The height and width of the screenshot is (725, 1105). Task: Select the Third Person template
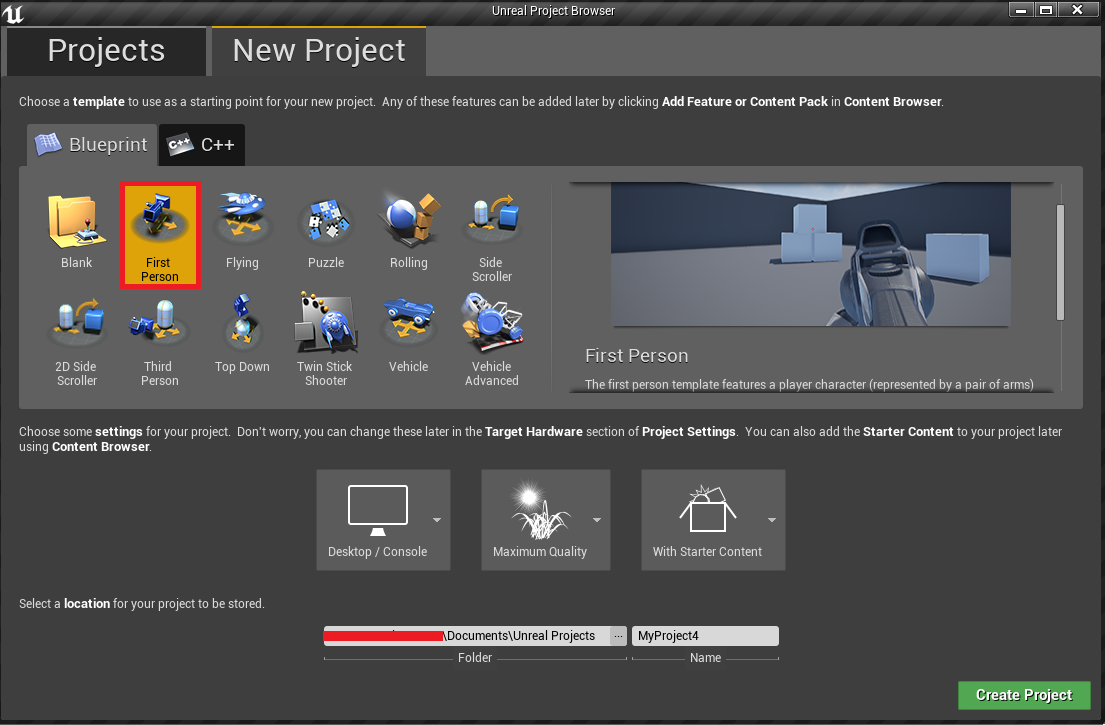pyautogui.click(x=160, y=340)
